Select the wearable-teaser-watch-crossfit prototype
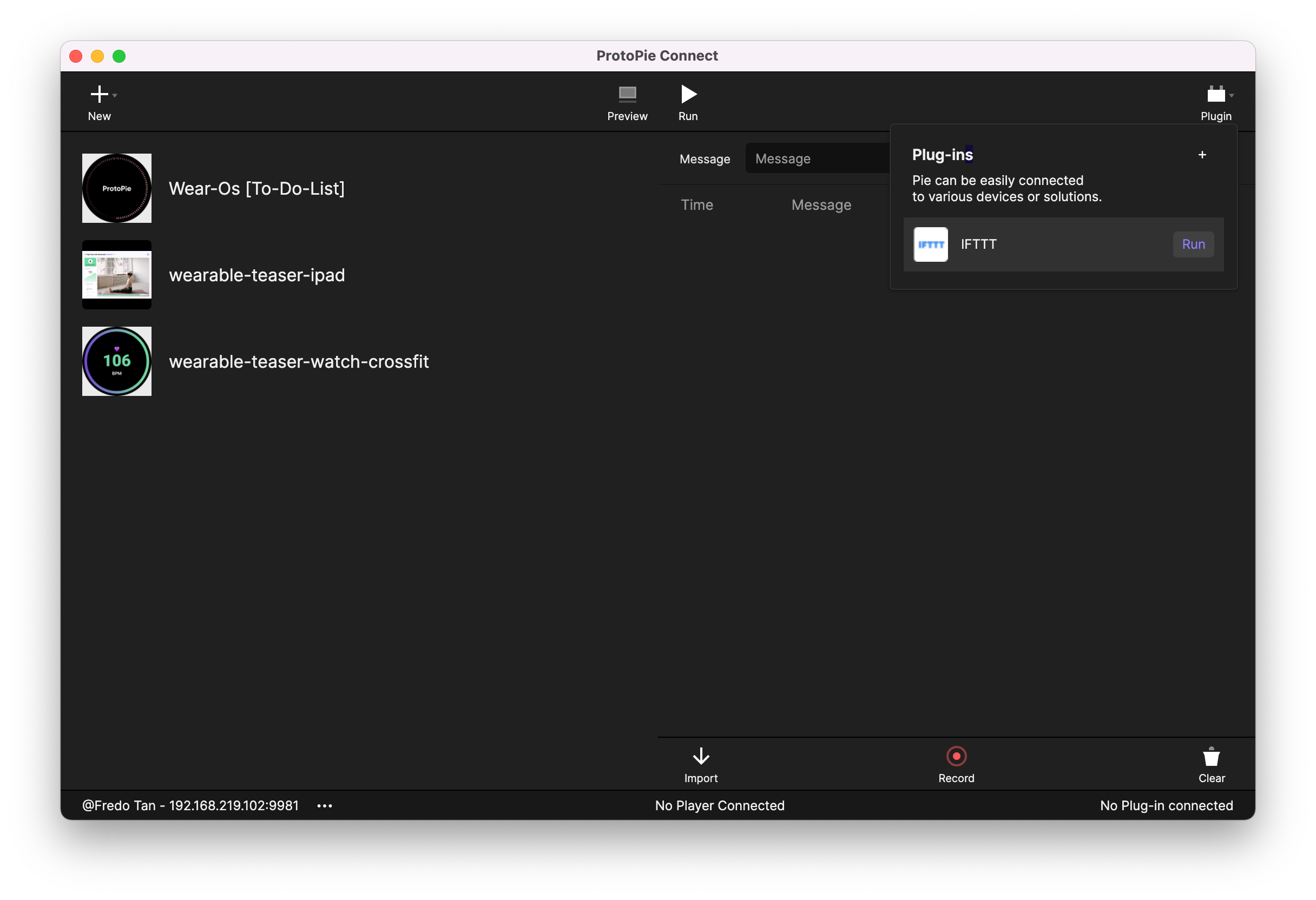This screenshot has width=1316, height=900. tap(299, 361)
